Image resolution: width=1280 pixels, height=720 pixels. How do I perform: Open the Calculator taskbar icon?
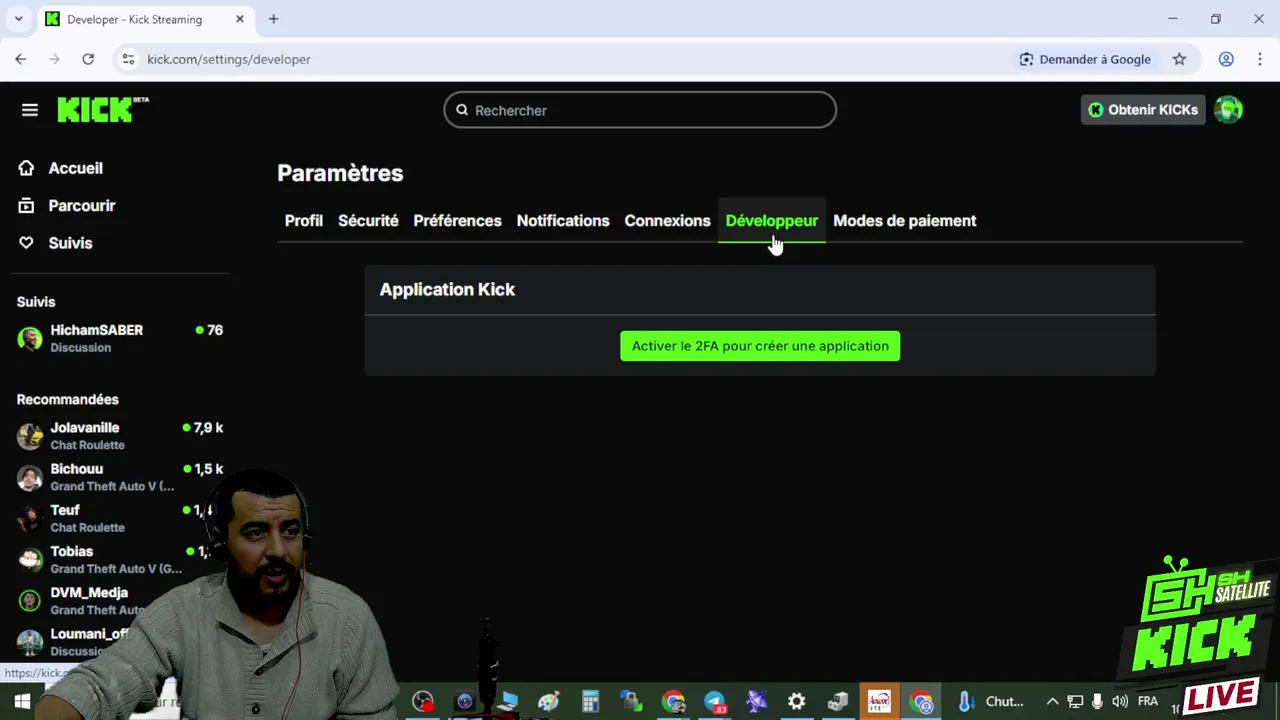[x=590, y=702]
